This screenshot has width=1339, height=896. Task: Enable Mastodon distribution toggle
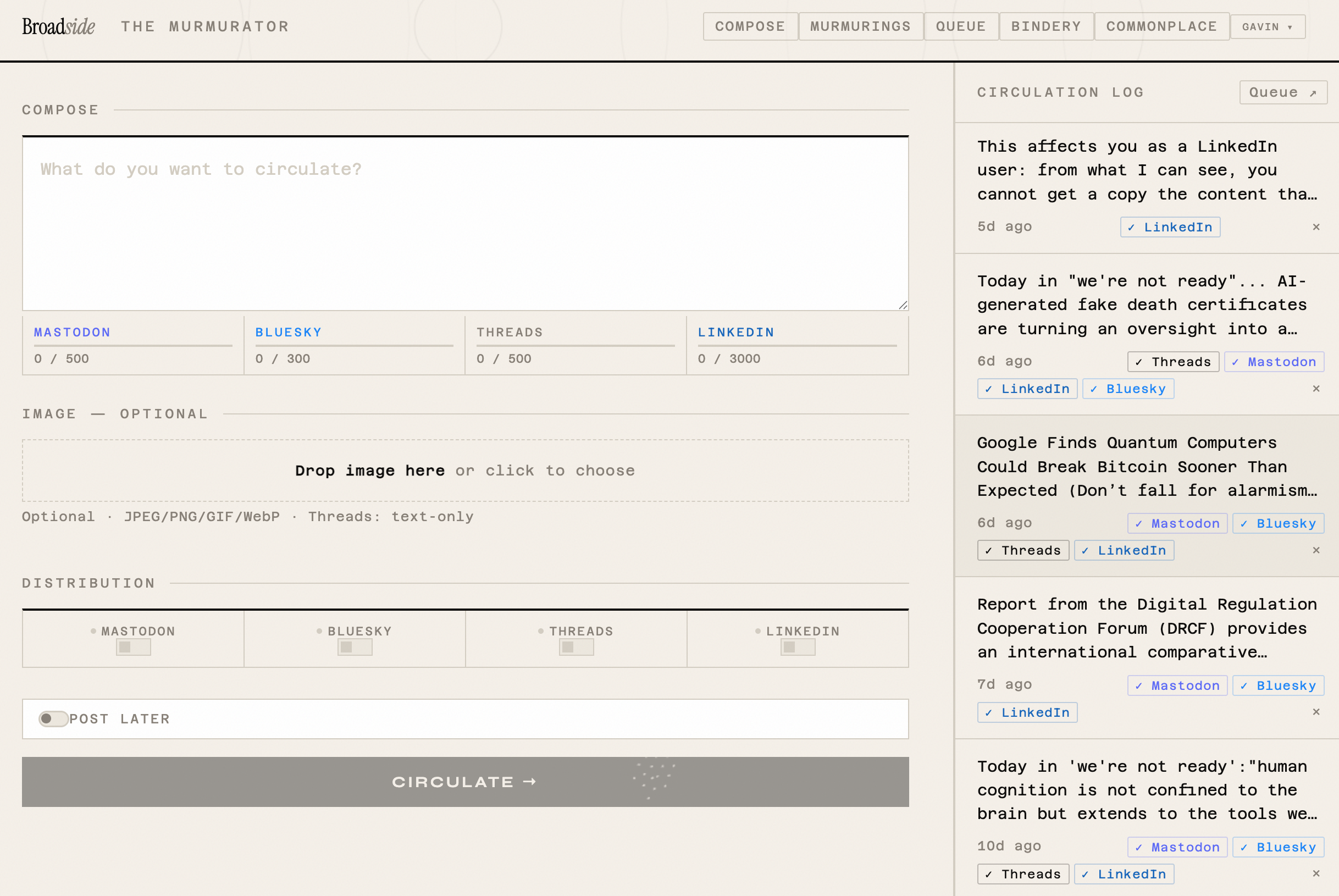[133, 647]
